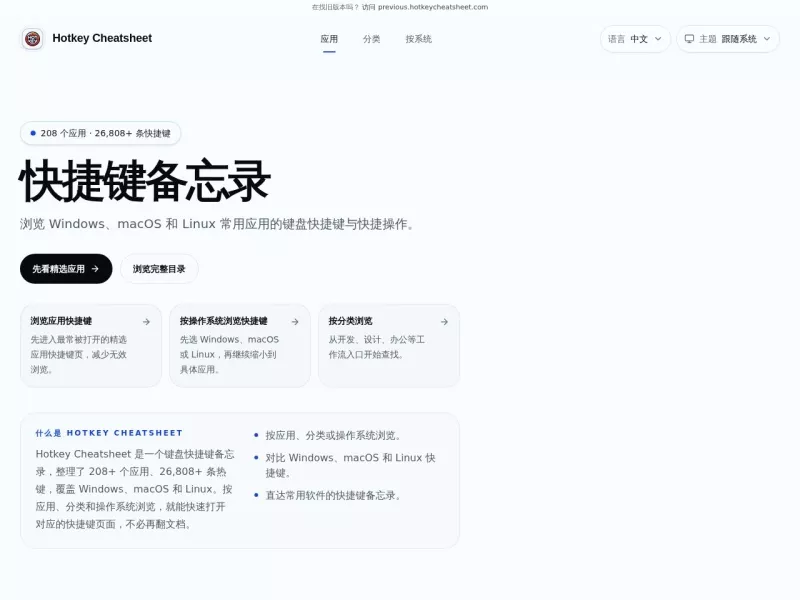
Task: Click the subtitle starting 浏览 Windows、macOS 和 Linux
Action: click(x=218, y=224)
